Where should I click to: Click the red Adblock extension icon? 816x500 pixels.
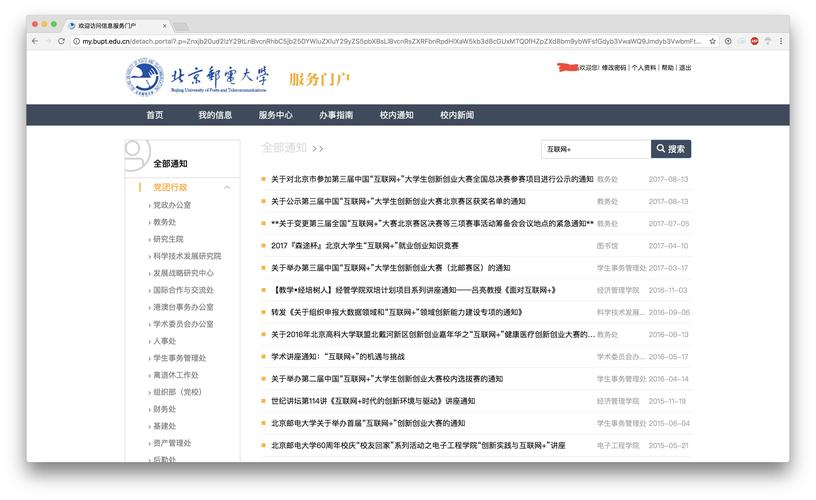tap(754, 41)
